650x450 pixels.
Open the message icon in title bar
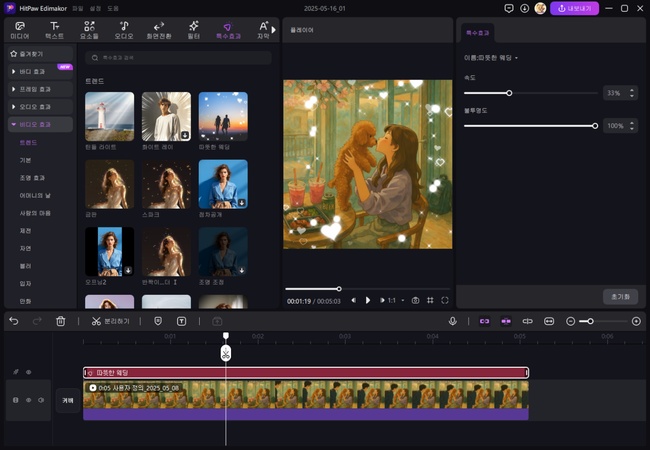coord(509,8)
